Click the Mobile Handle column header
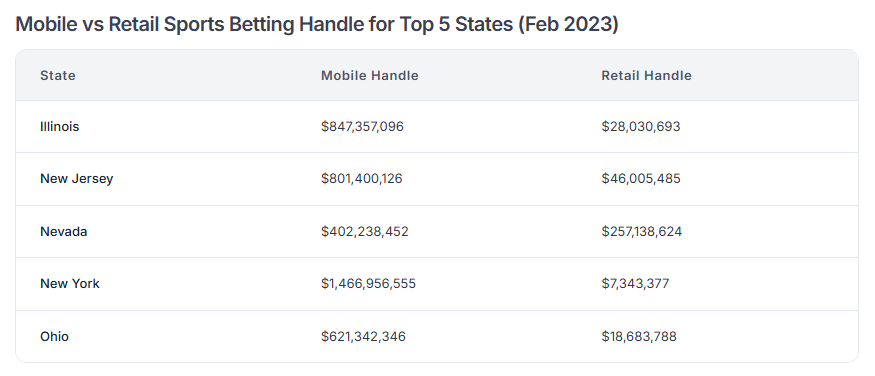 (369, 75)
